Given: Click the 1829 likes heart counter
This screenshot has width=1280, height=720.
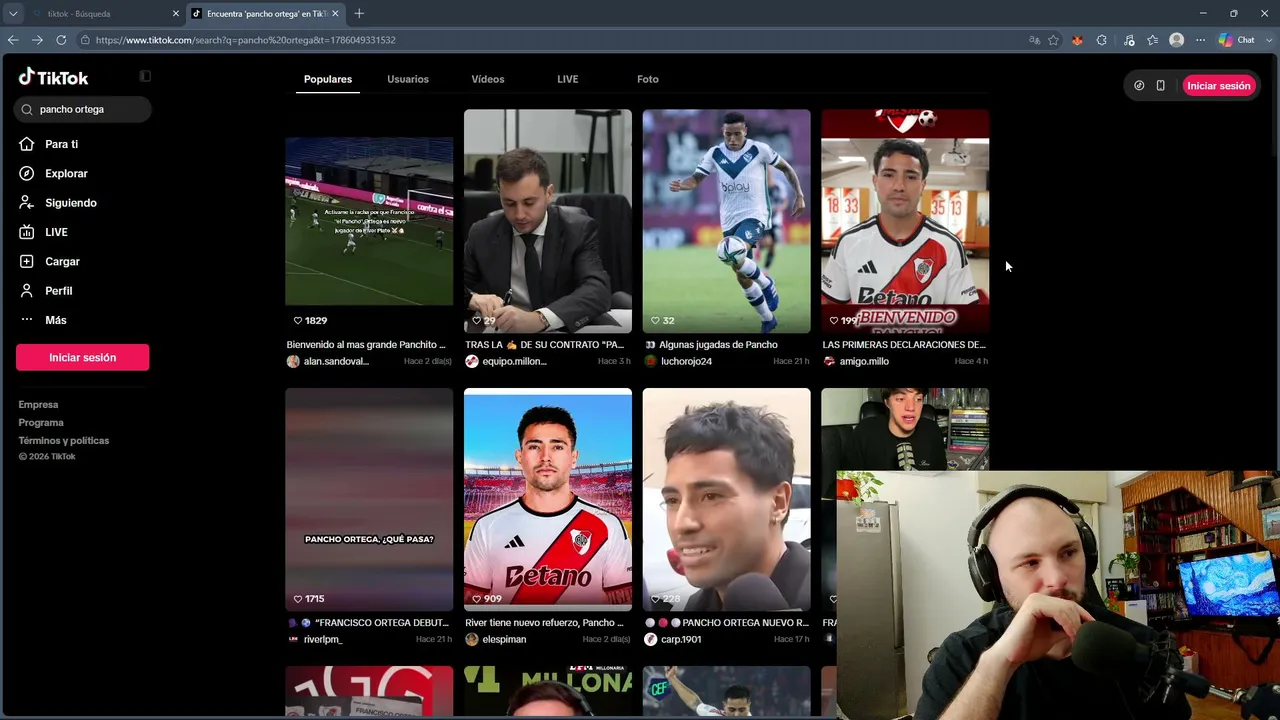Looking at the screenshot, I should tap(310, 321).
